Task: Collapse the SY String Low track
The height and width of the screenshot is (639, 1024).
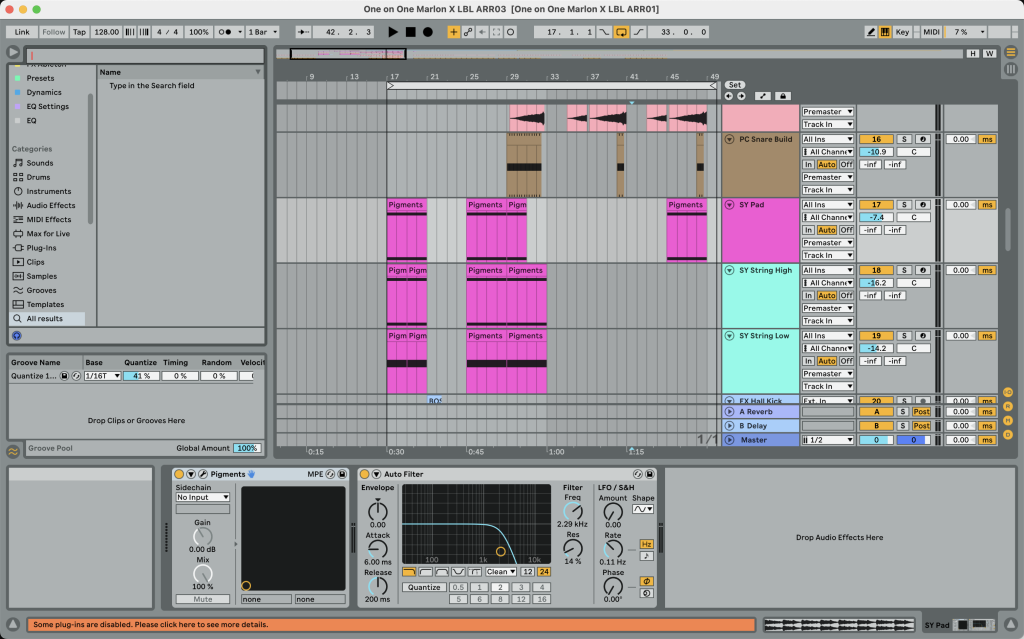Action: click(x=729, y=336)
